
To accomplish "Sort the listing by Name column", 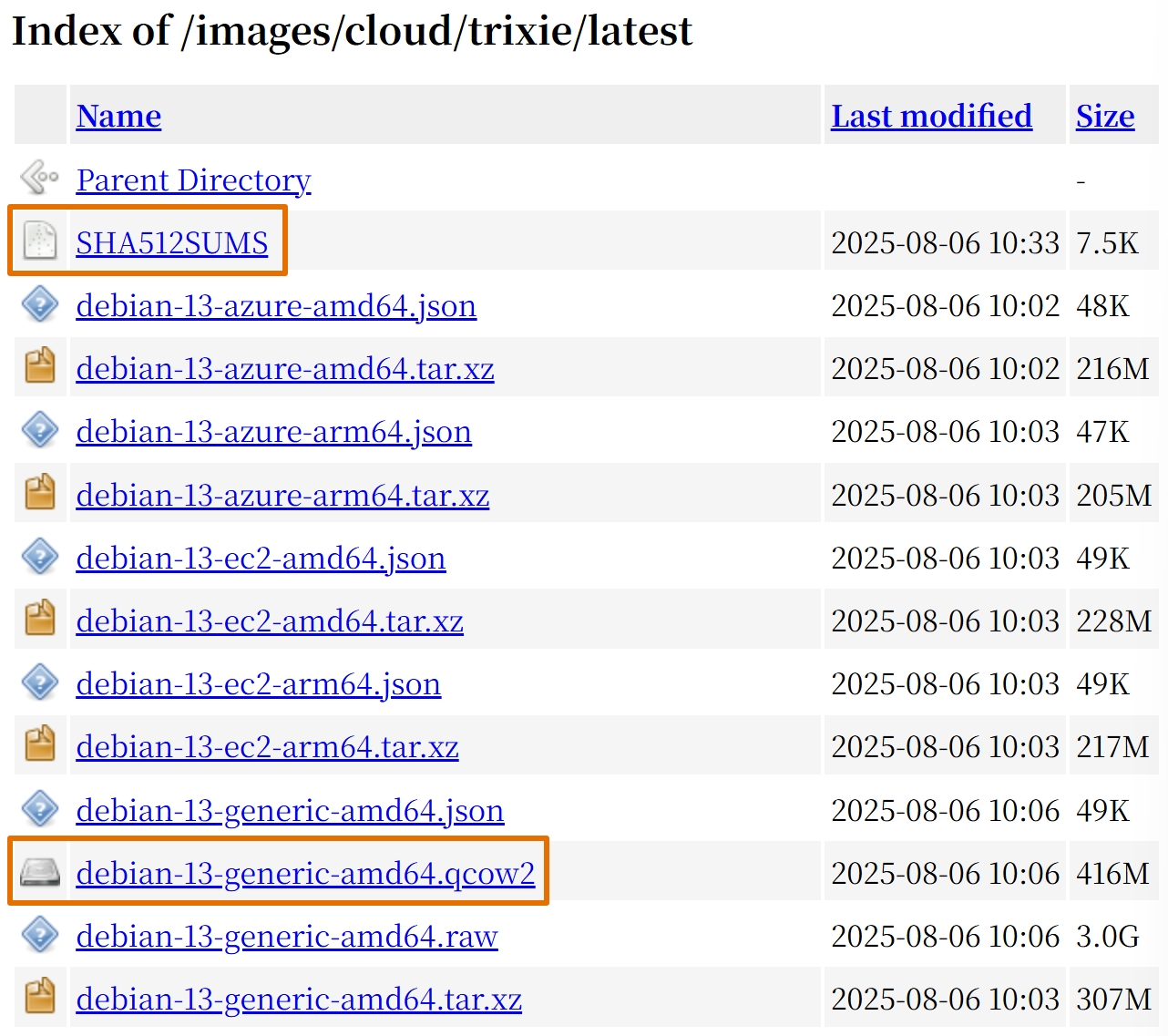I will point(118,116).
